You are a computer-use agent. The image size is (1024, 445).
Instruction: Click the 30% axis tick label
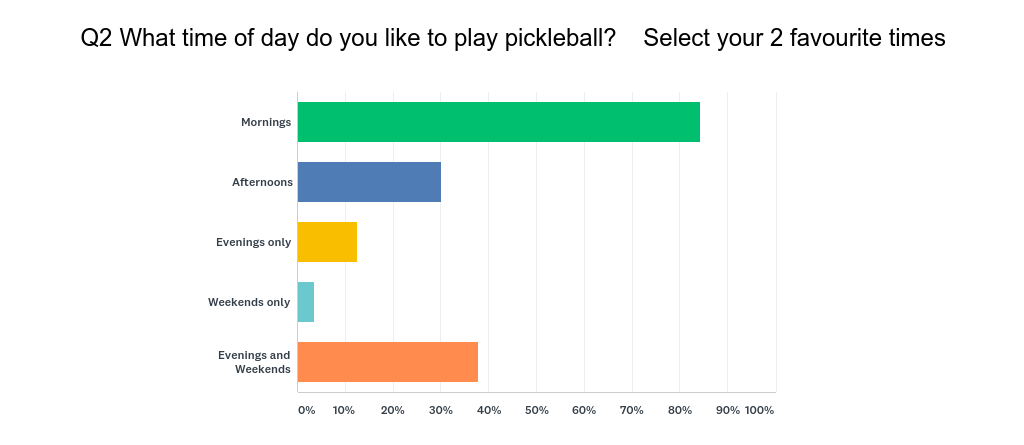coord(440,410)
